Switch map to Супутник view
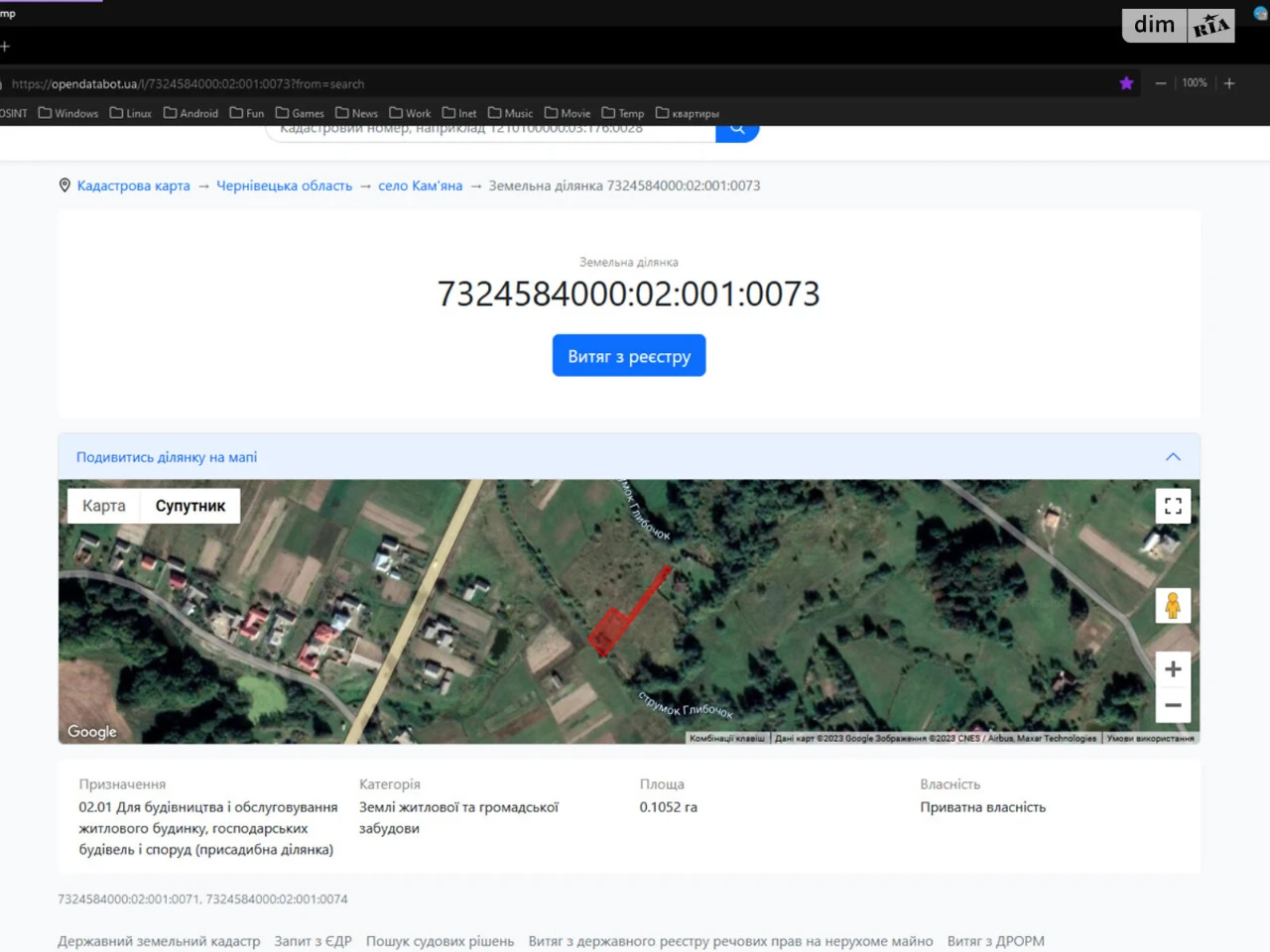The height and width of the screenshot is (952, 1270). click(x=190, y=506)
